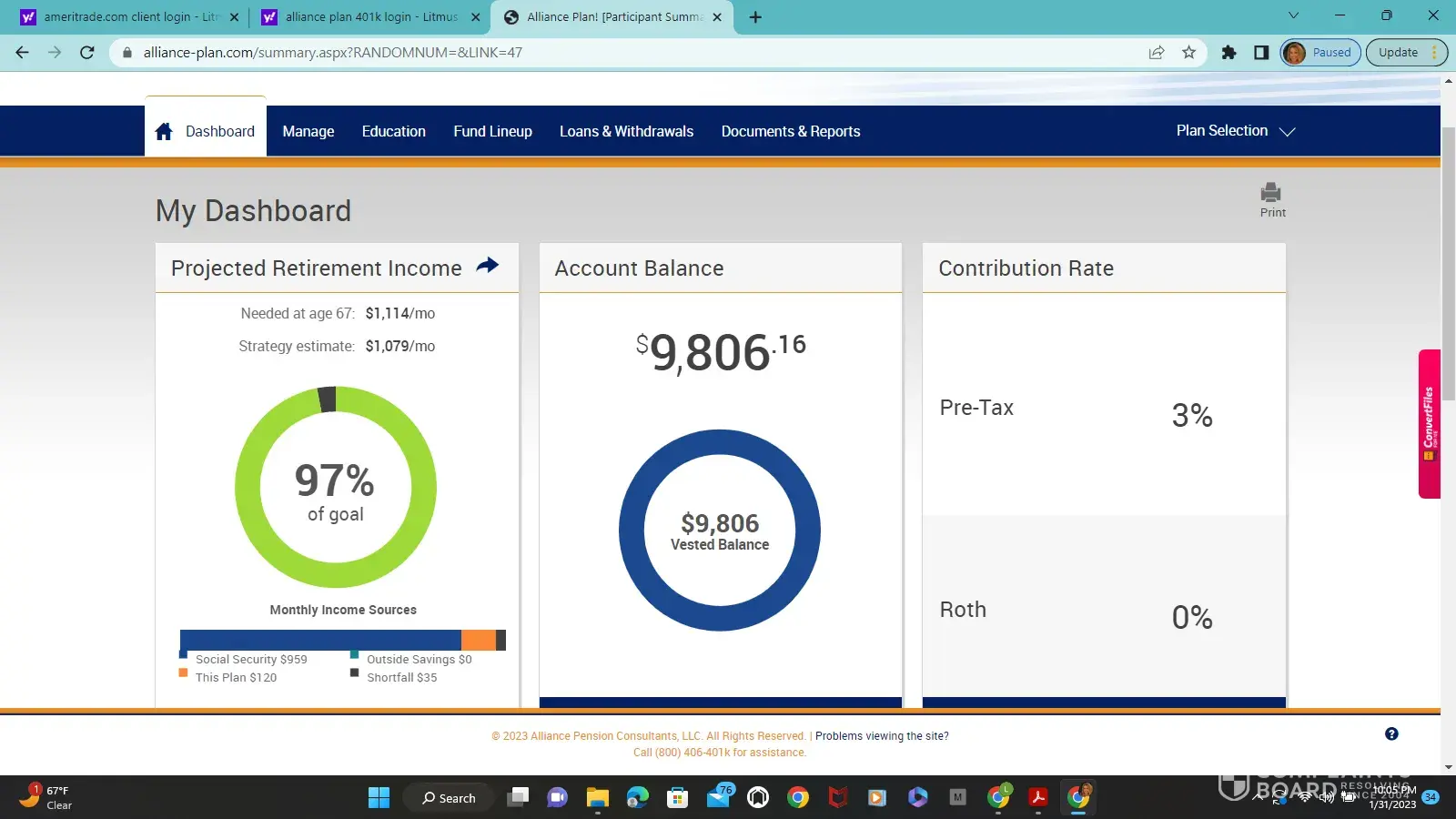Bookmark this page with star icon
This screenshot has height=819, width=1456.
[x=1188, y=53]
